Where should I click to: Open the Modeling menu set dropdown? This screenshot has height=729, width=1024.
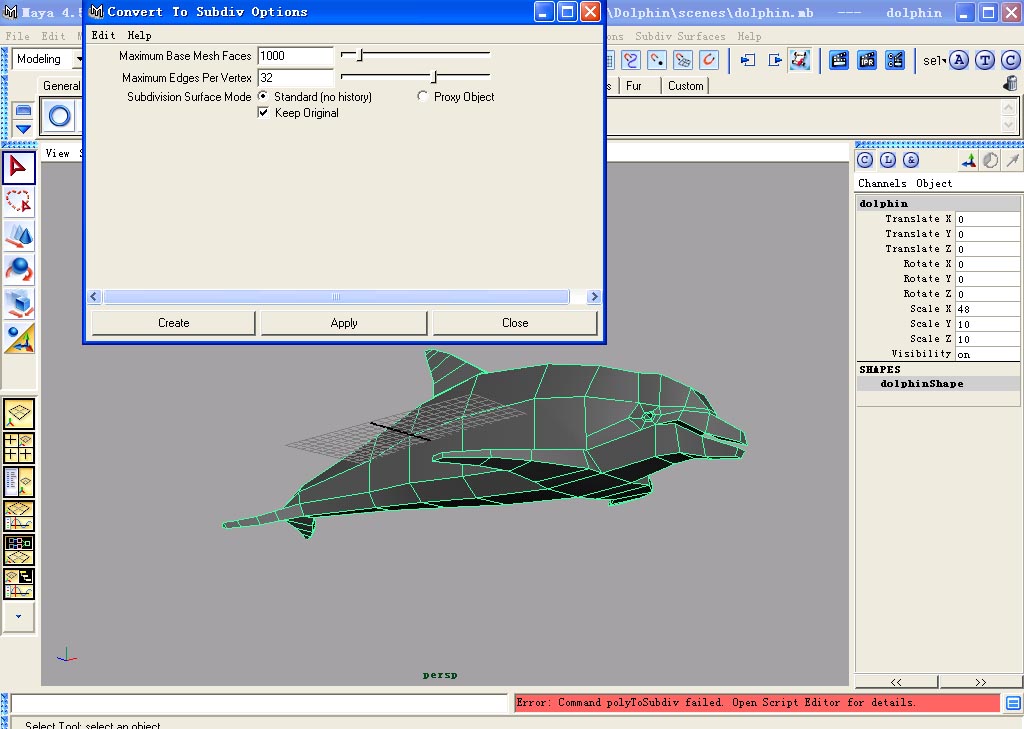point(48,59)
